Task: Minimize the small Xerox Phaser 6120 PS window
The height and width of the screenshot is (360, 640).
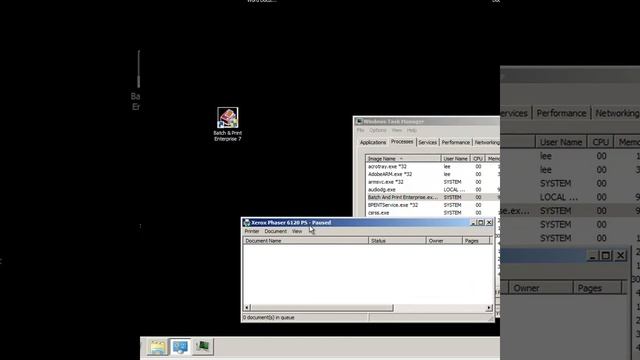Action: [473, 222]
